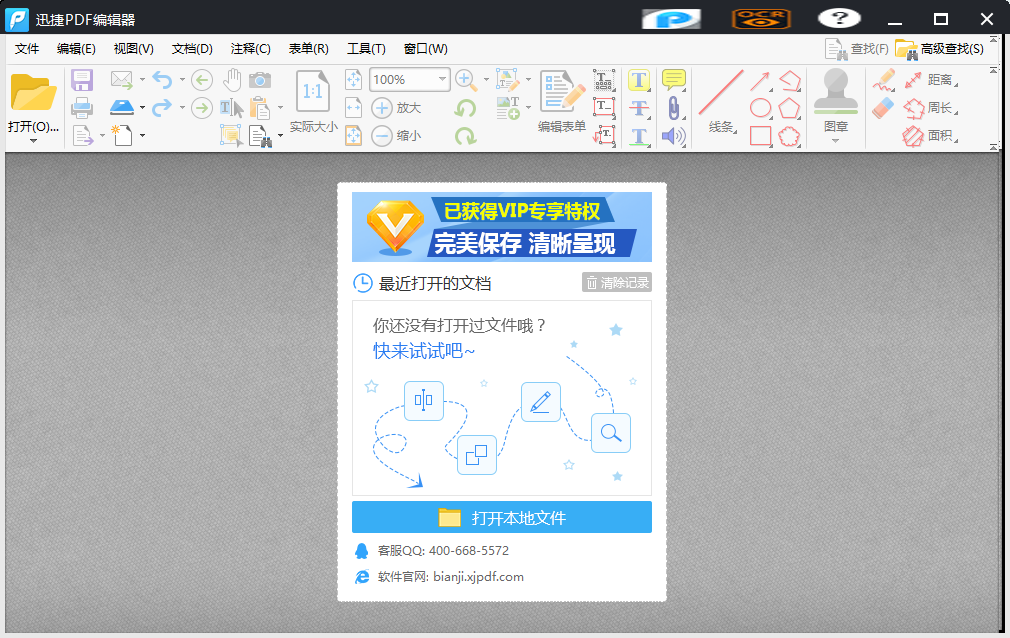Click the Redo arrow icon
The height and width of the screenshot is (638, 1010).
[x=162, y=107]
